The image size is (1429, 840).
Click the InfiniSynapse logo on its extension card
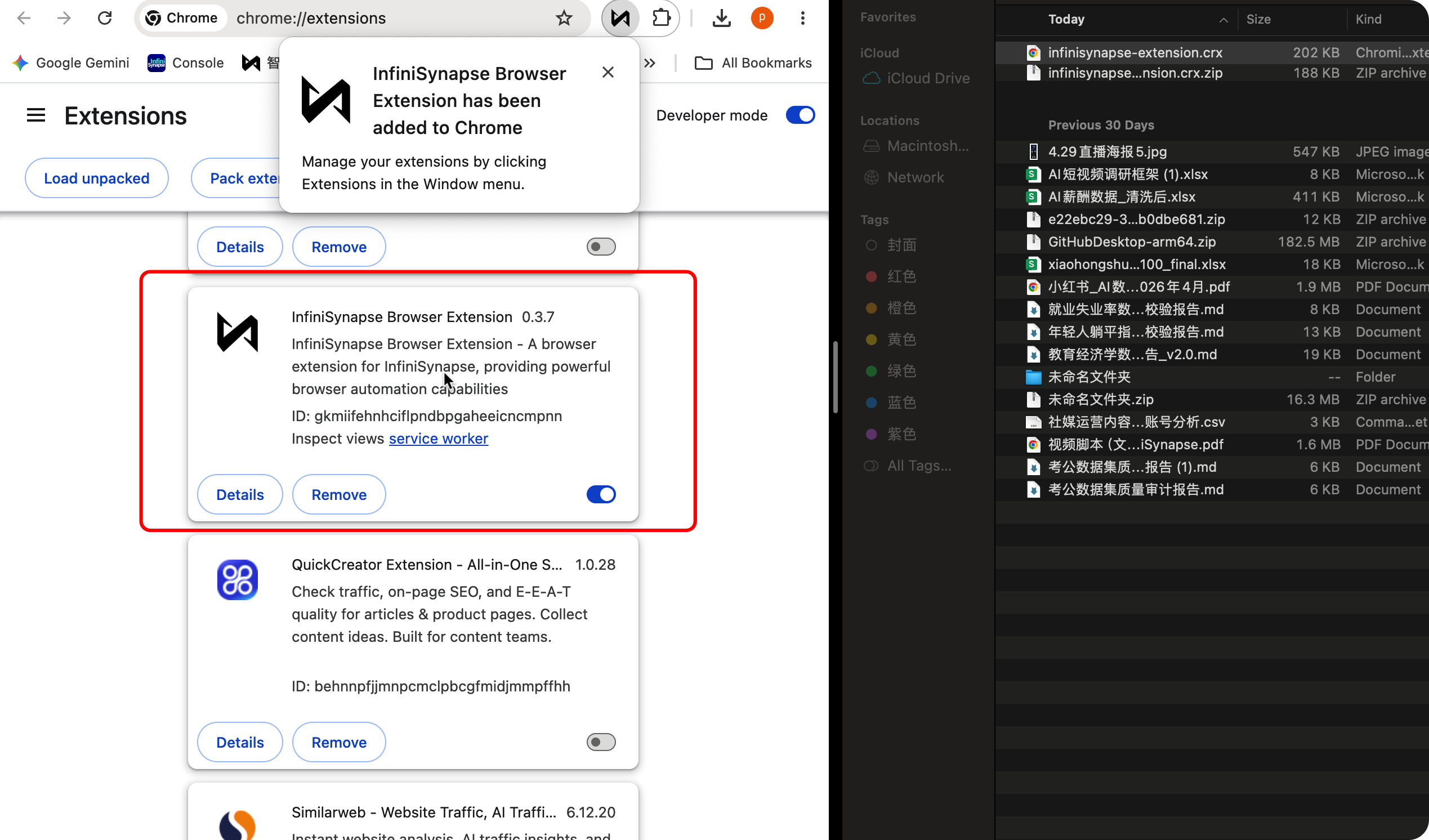(238, 332)
